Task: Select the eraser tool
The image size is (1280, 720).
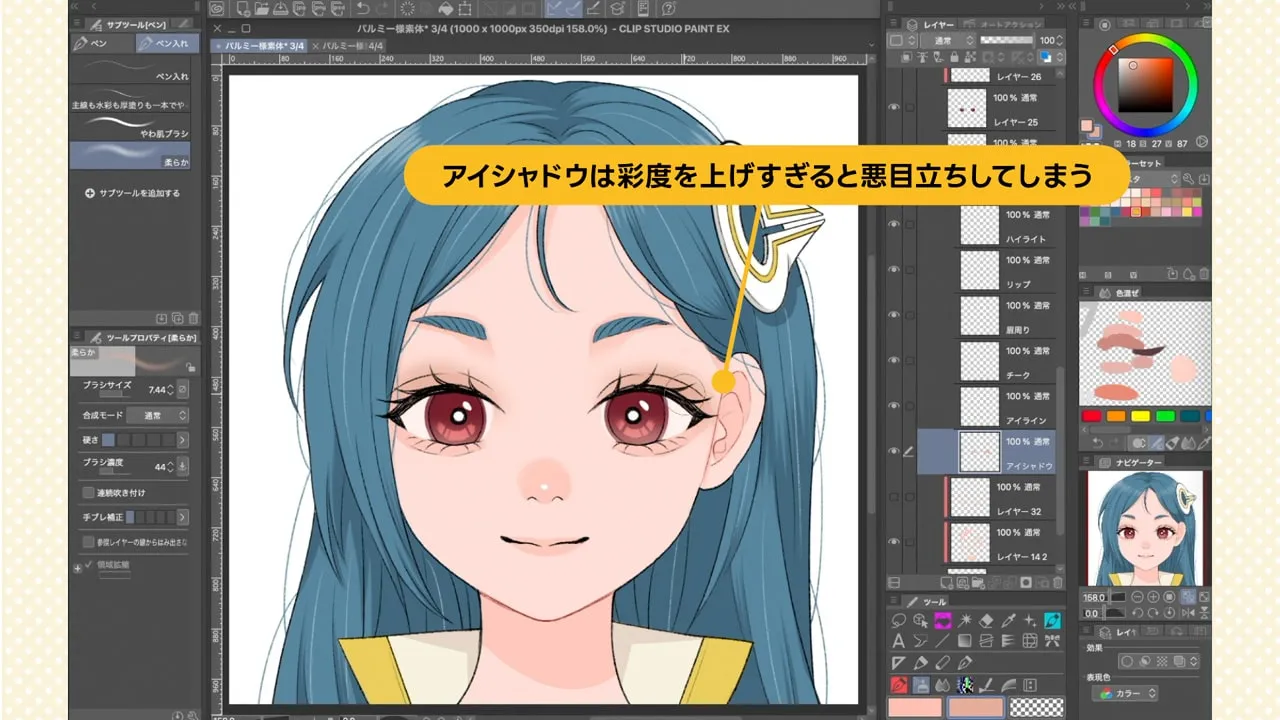Action: tap(986, 621)
